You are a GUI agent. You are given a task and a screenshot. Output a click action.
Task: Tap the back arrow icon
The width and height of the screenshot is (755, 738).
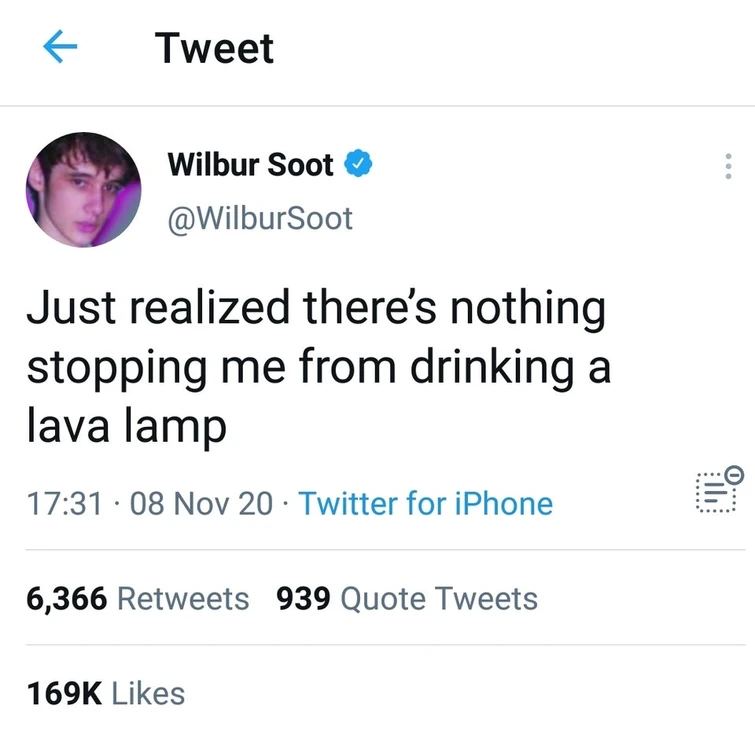pos(61,48)
